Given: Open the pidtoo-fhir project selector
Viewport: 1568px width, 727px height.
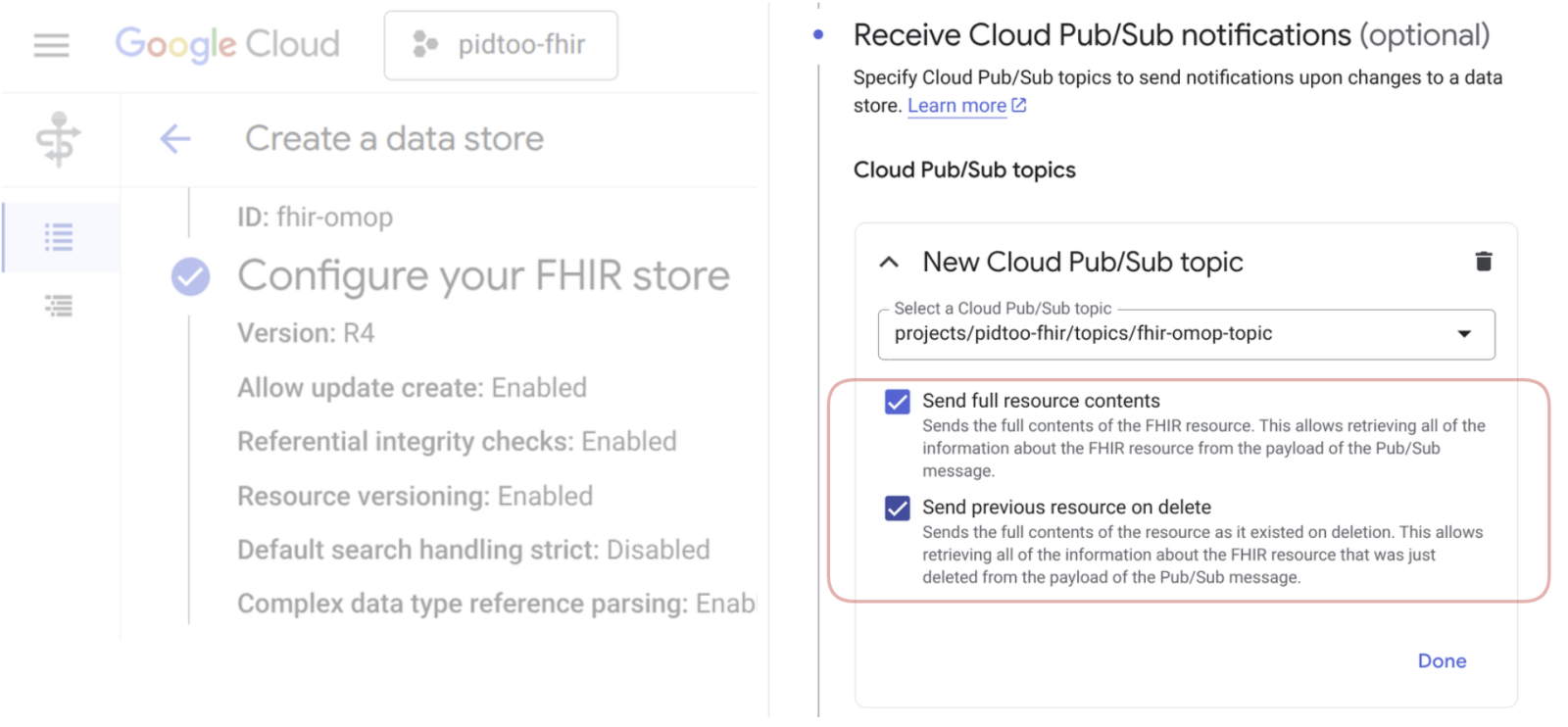Looking at the screenshot, I should (x=501, y=45).
